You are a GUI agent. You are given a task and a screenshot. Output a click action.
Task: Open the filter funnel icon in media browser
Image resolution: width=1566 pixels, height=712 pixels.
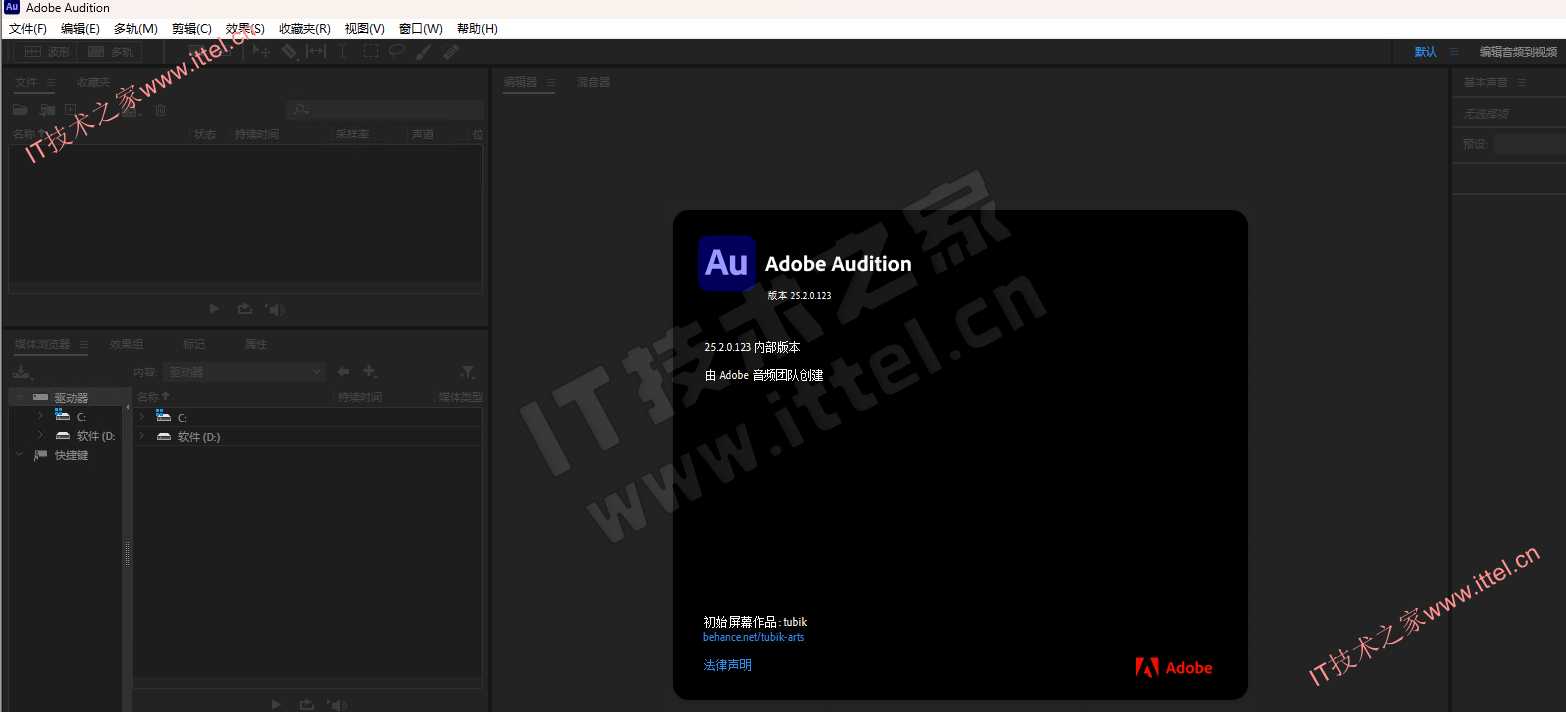point(467,372)
